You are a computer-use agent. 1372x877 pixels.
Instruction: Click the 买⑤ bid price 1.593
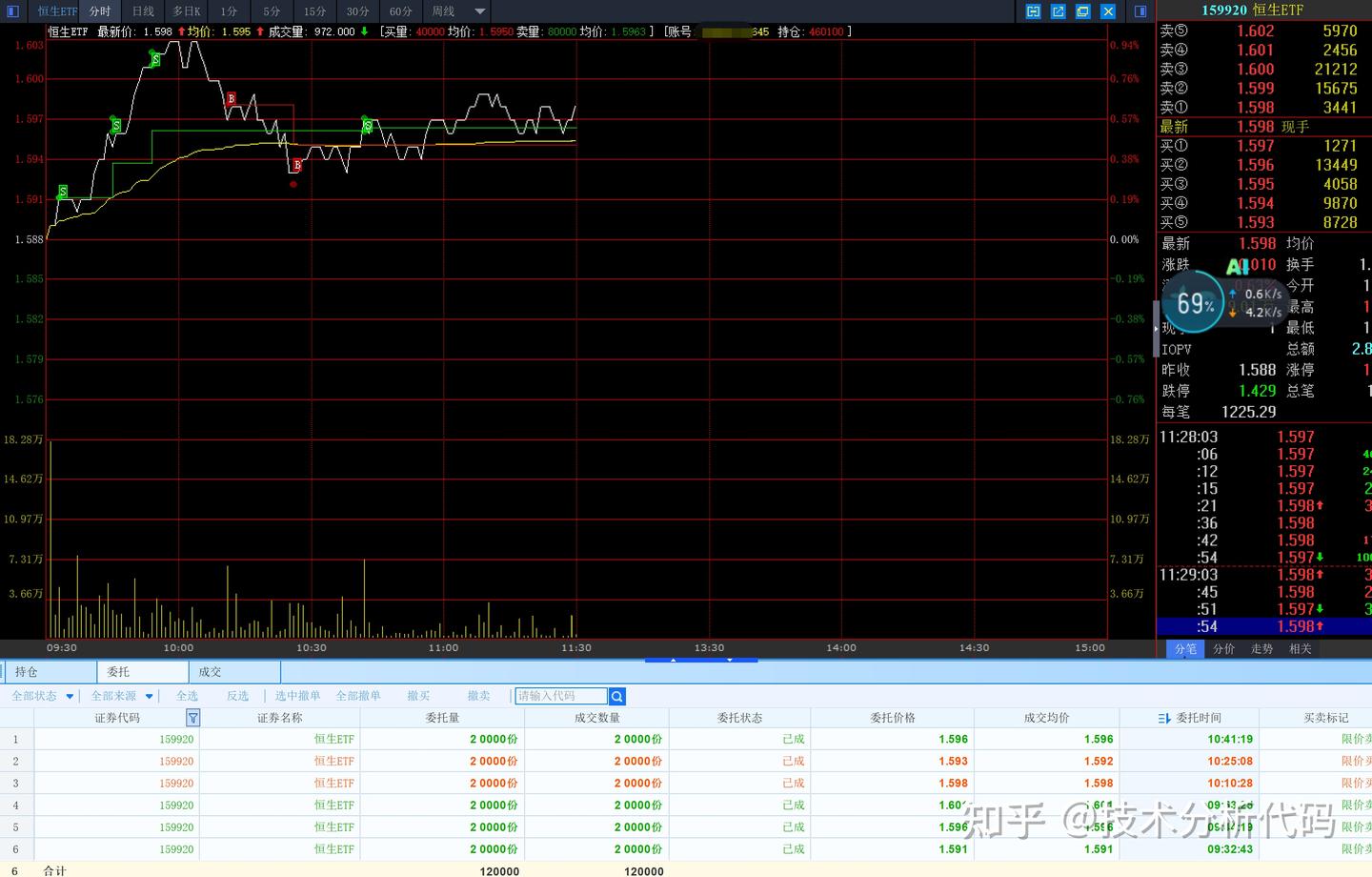click(1255, 222)
